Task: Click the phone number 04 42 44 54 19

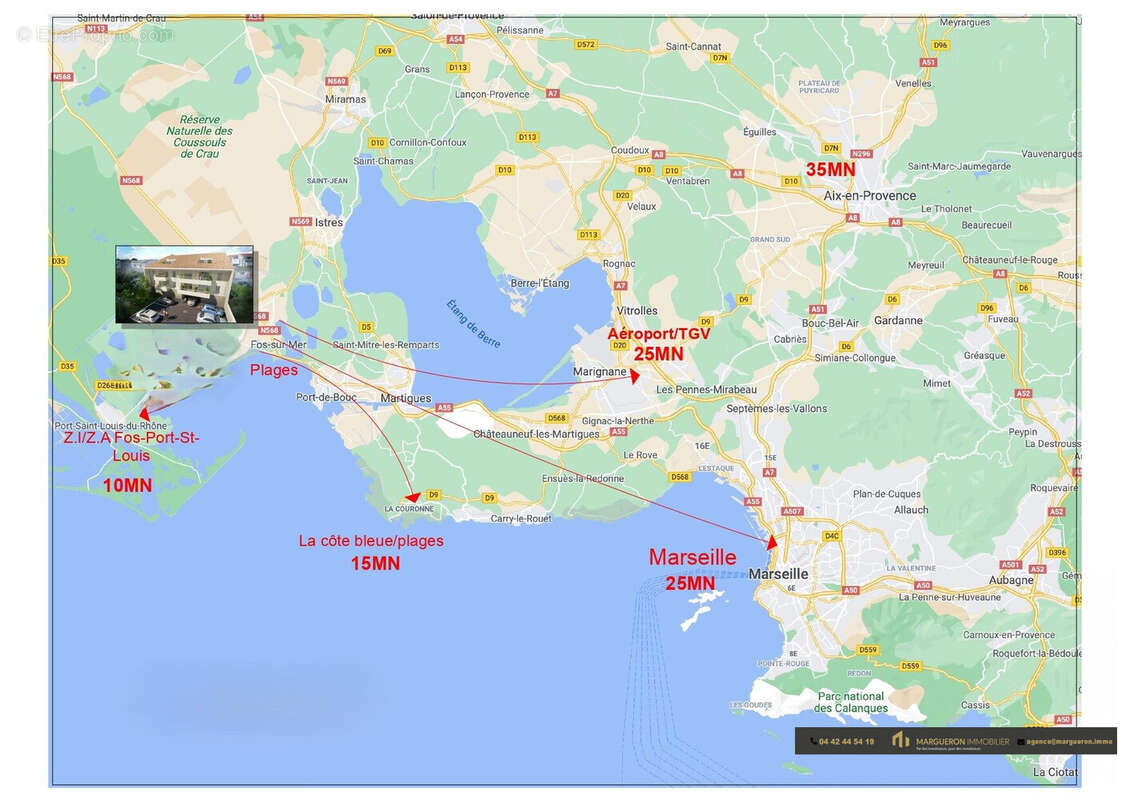Action: pyautogui.click(x=846, y=742)
